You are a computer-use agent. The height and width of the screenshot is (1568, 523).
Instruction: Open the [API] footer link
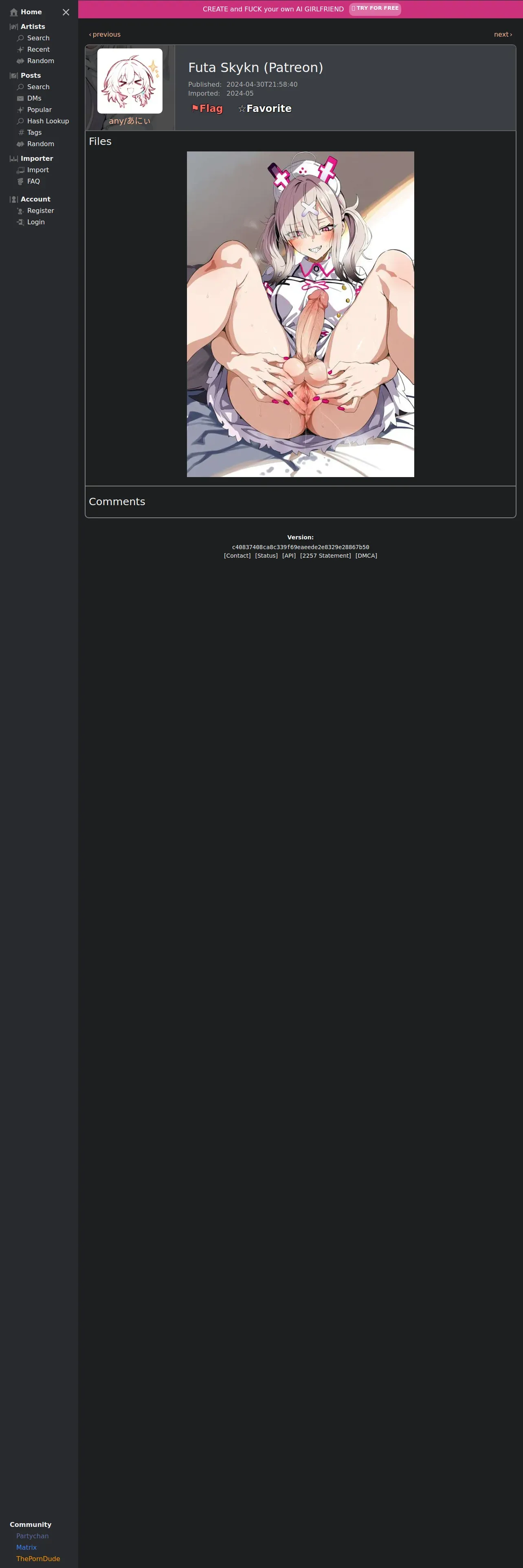coord(289,556)
